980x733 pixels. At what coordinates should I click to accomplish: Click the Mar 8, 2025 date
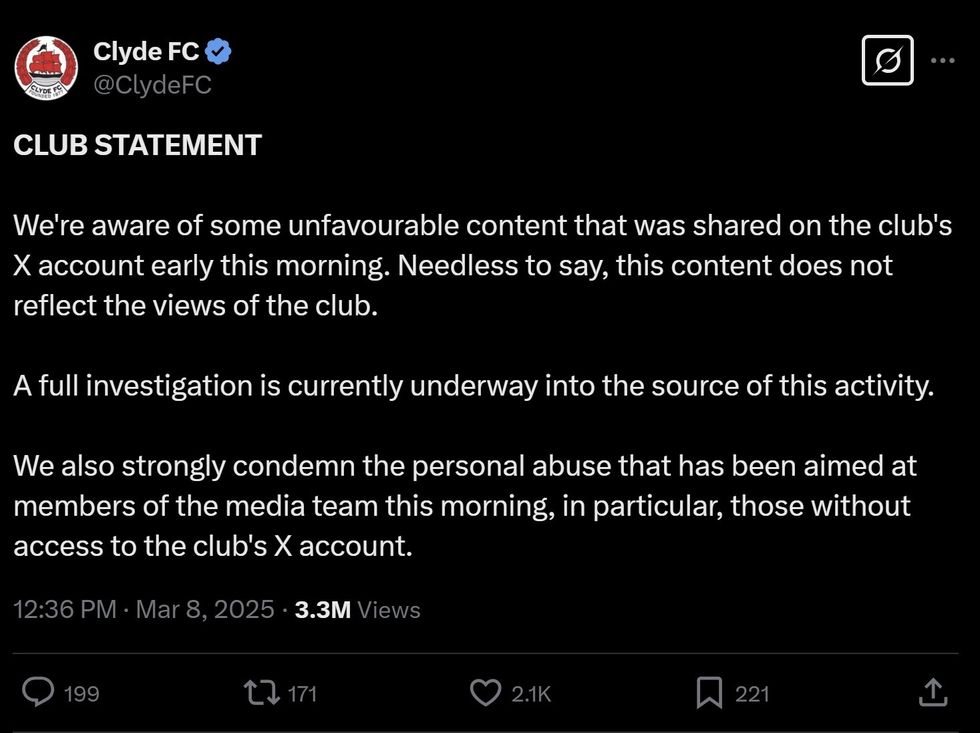tap(205, 609)
